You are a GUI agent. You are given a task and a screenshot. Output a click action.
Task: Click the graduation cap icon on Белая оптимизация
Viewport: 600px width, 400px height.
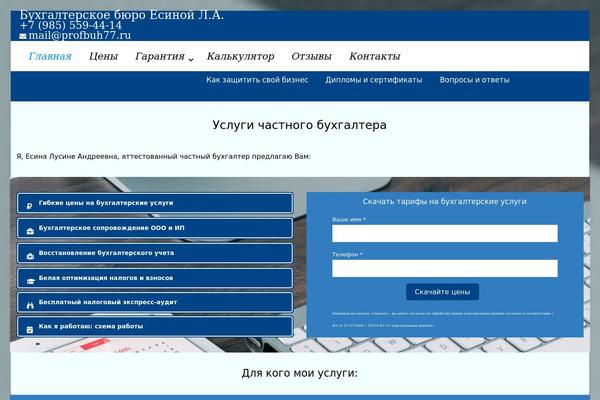[31, 281]
